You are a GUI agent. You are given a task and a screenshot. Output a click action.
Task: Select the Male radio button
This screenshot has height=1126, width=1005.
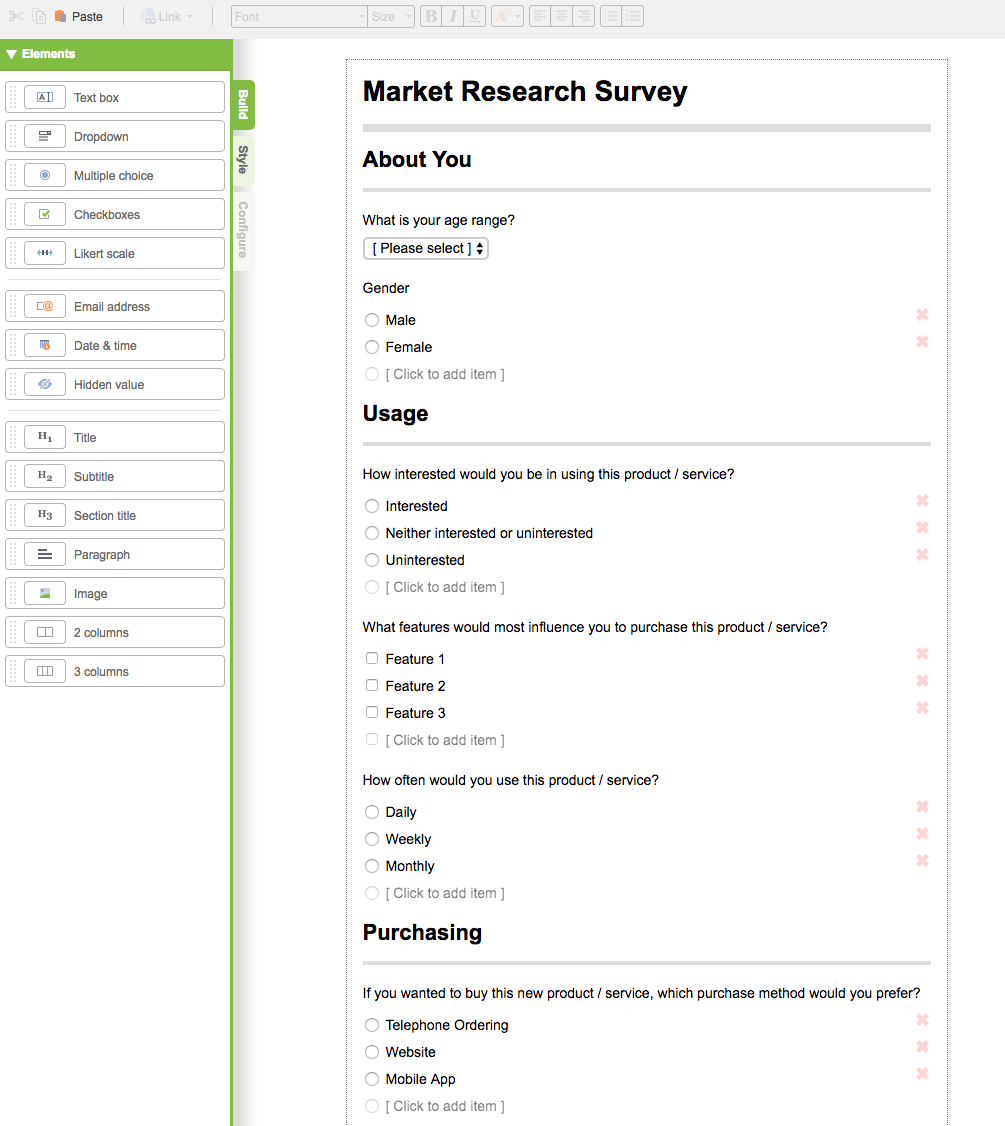(x=372, y=320)
